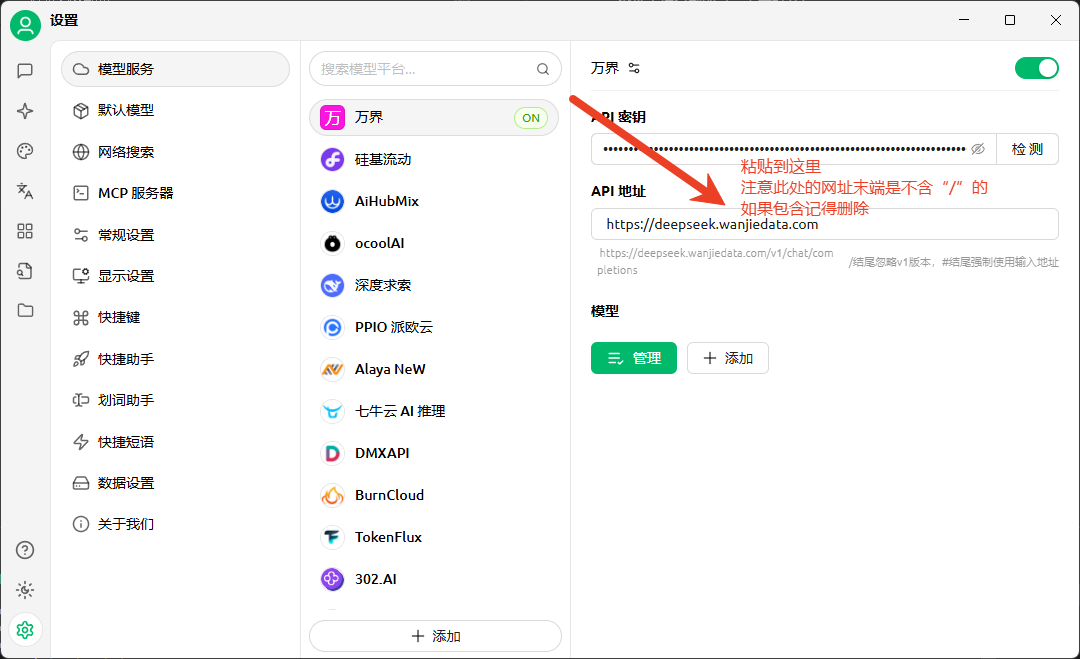Select the DMXAPI provider
This screenshot has width=1080, height=659.
434,454
